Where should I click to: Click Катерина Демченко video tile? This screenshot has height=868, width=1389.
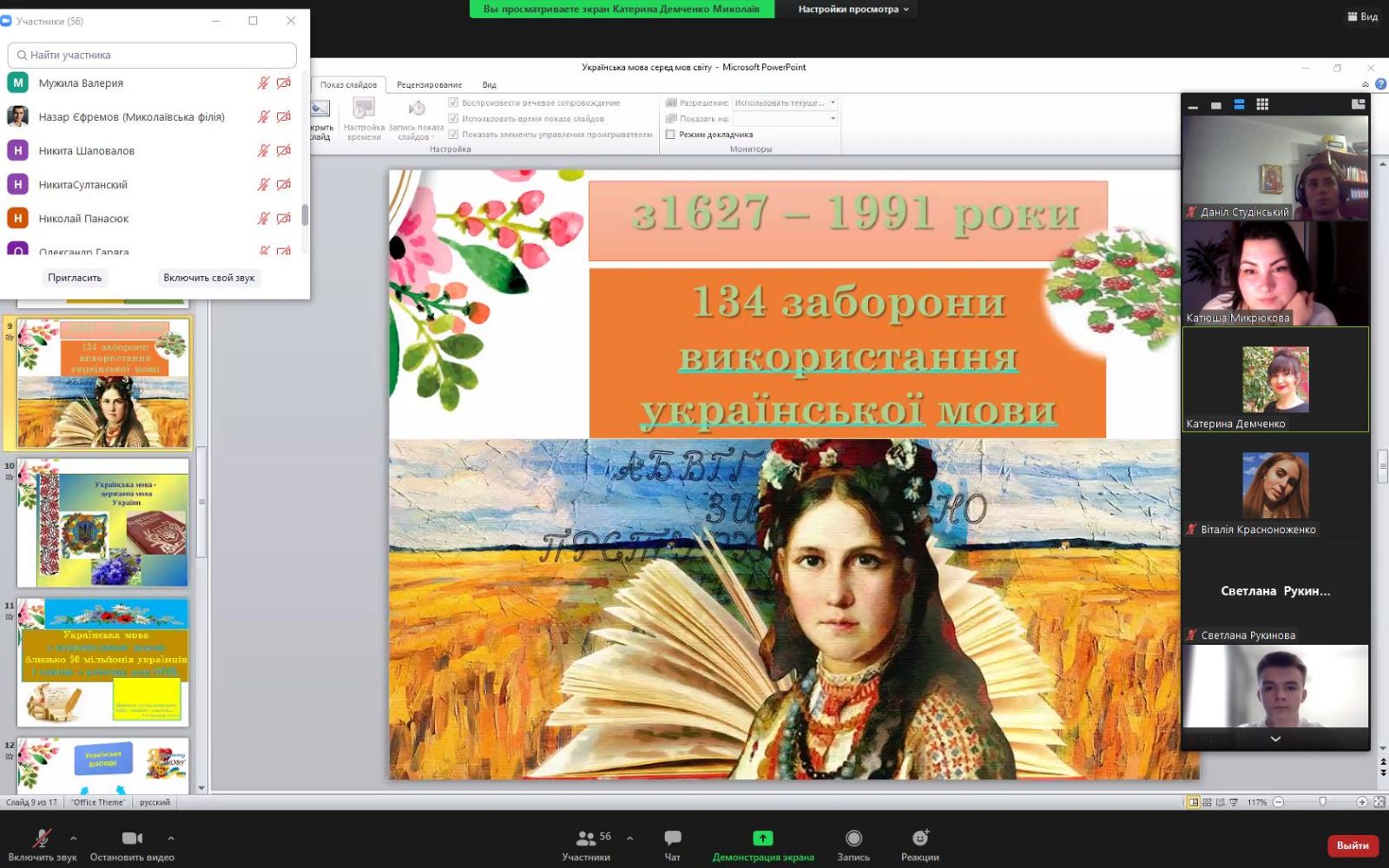pos(1275,379)
